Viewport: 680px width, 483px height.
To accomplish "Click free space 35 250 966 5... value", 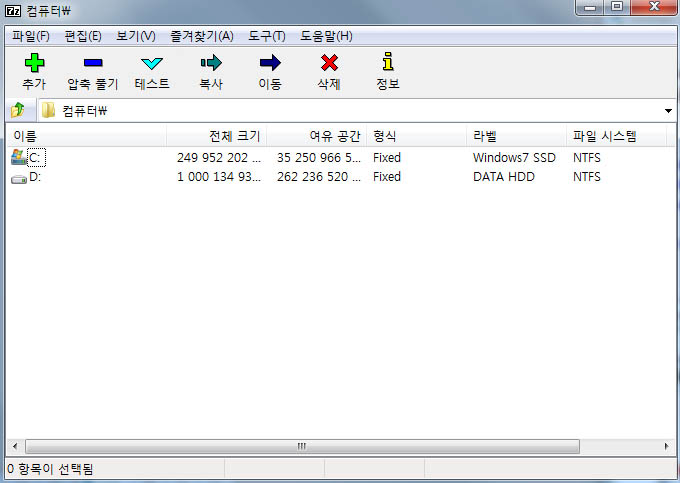I will tap(319, 158).
